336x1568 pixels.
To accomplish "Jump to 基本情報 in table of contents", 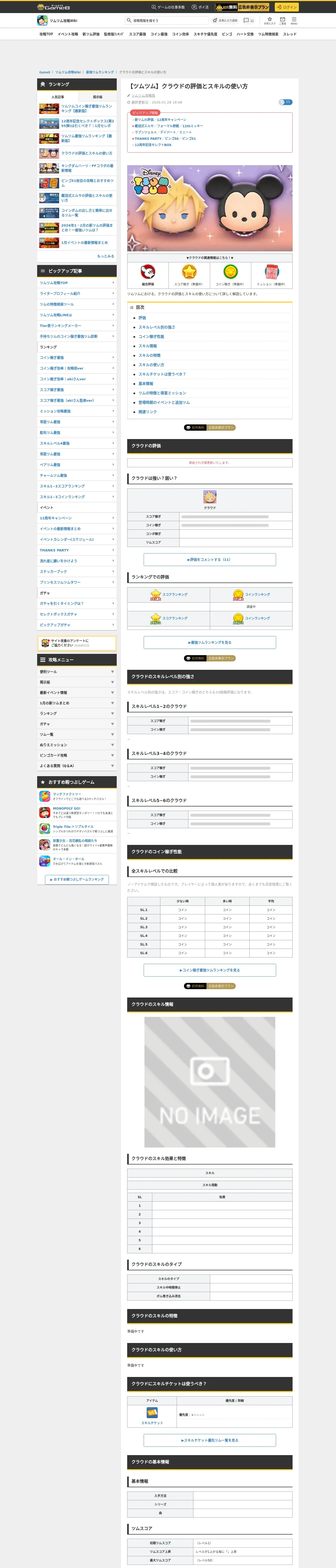I will 146,383.
